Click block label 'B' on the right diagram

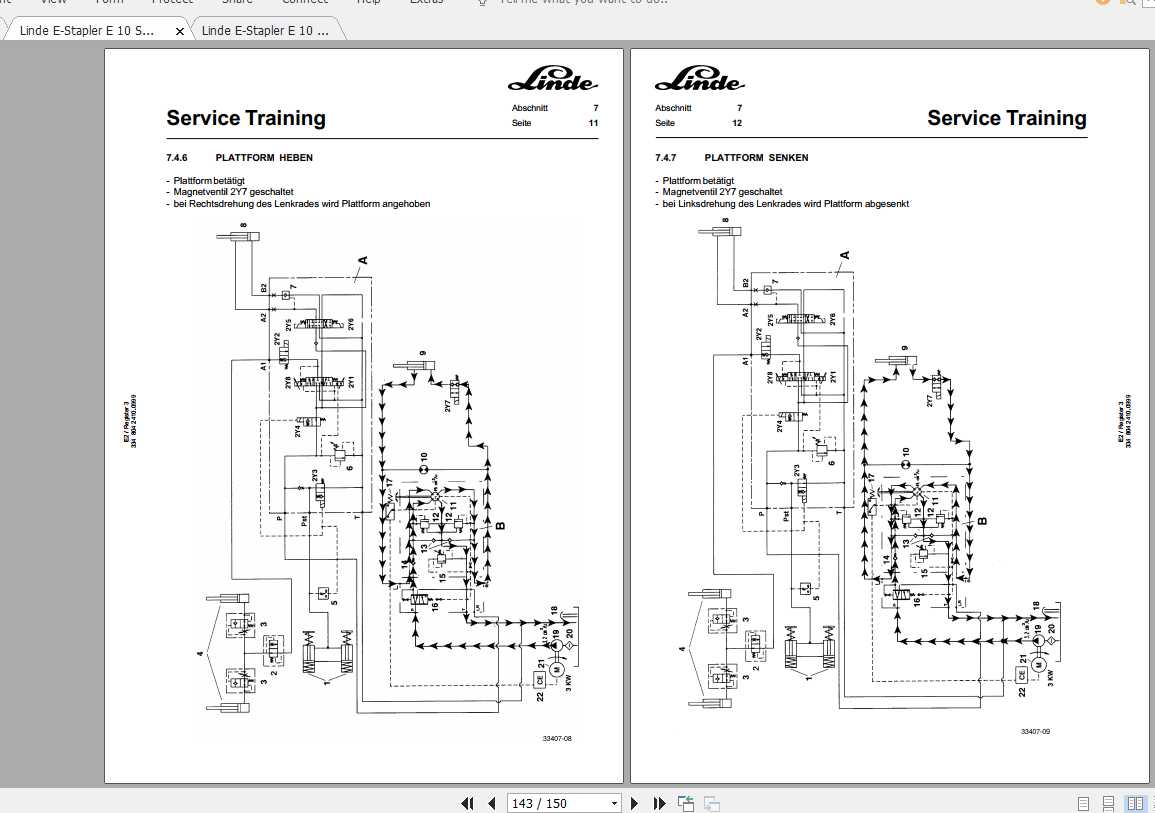982,521
